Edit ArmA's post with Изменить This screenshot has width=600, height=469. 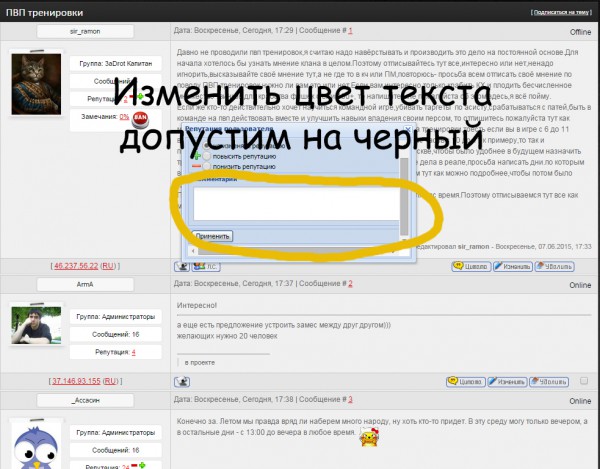click(x=507, y=382)
